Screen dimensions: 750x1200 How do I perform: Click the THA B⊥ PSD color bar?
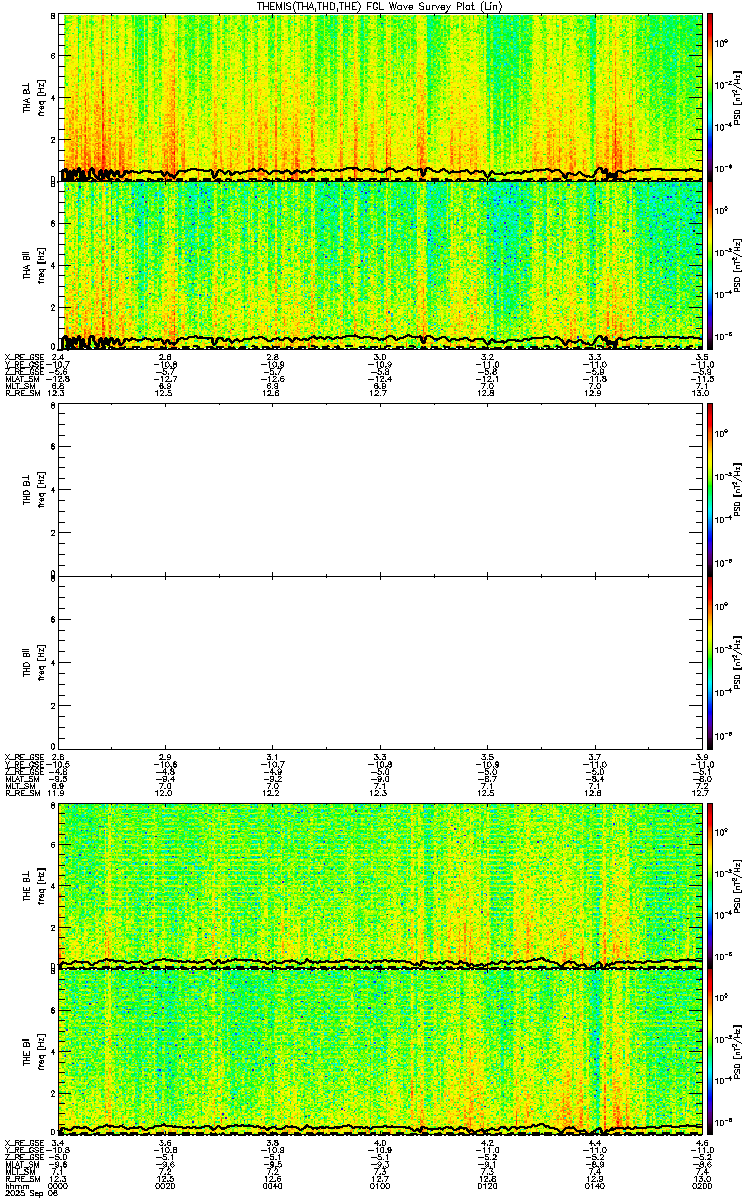tap(710, 96)
